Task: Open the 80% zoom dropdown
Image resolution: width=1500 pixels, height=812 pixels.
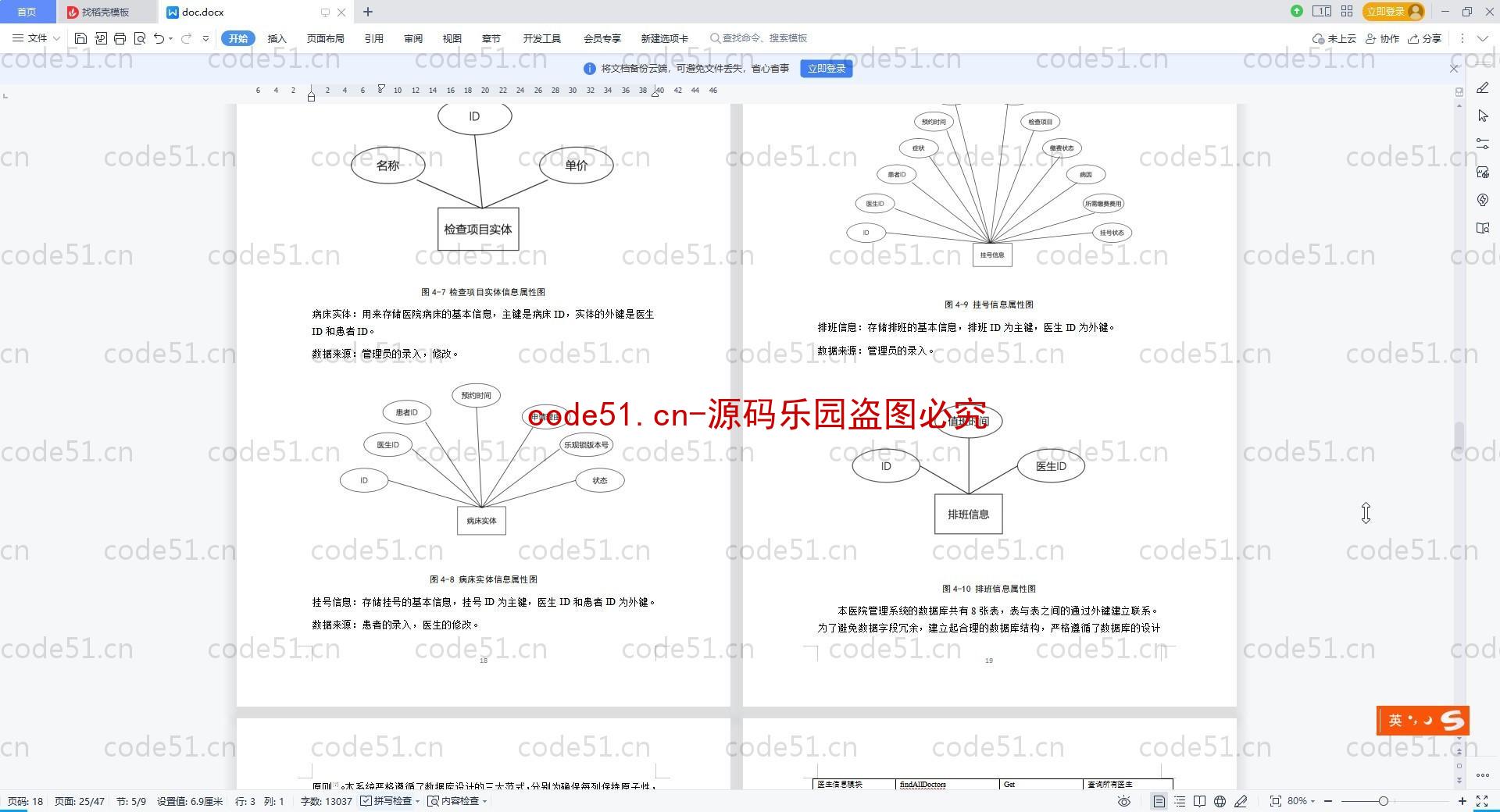Action: [x=1302, y=801]
